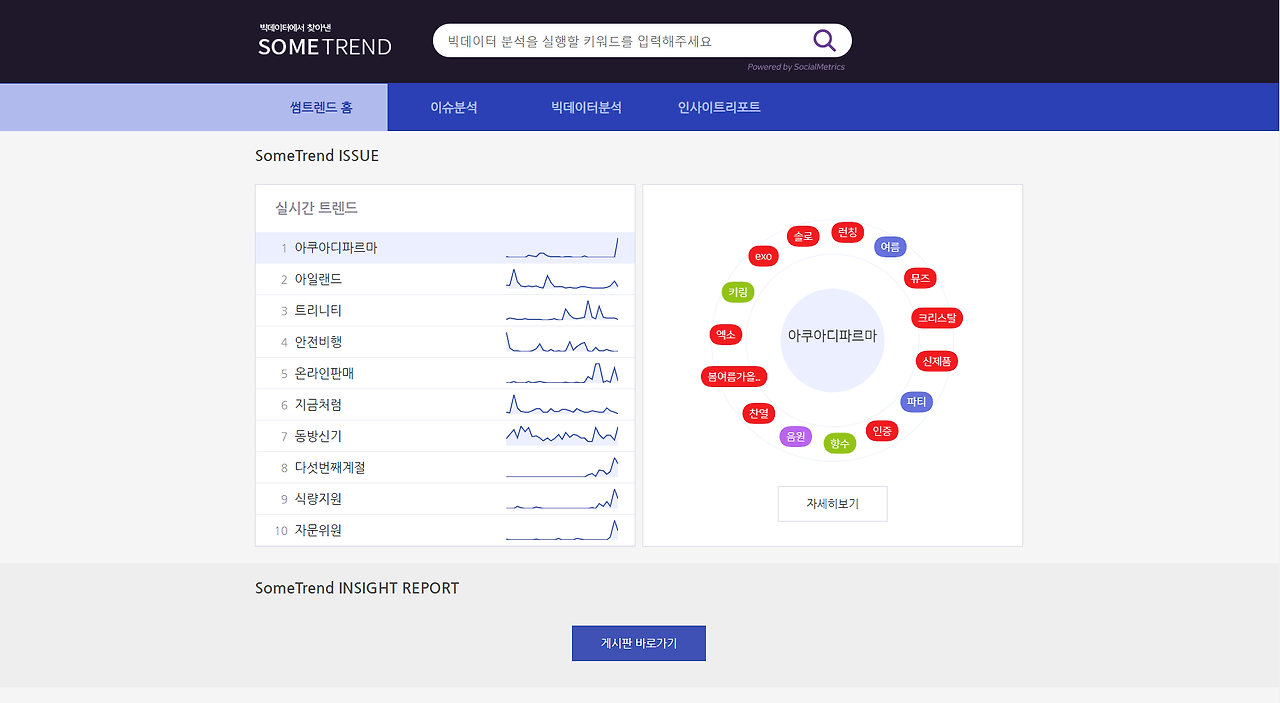Viewport: 1280px width, 703px height.
Task: Click the magnifying glass search icon
Action: click(824, 41)
